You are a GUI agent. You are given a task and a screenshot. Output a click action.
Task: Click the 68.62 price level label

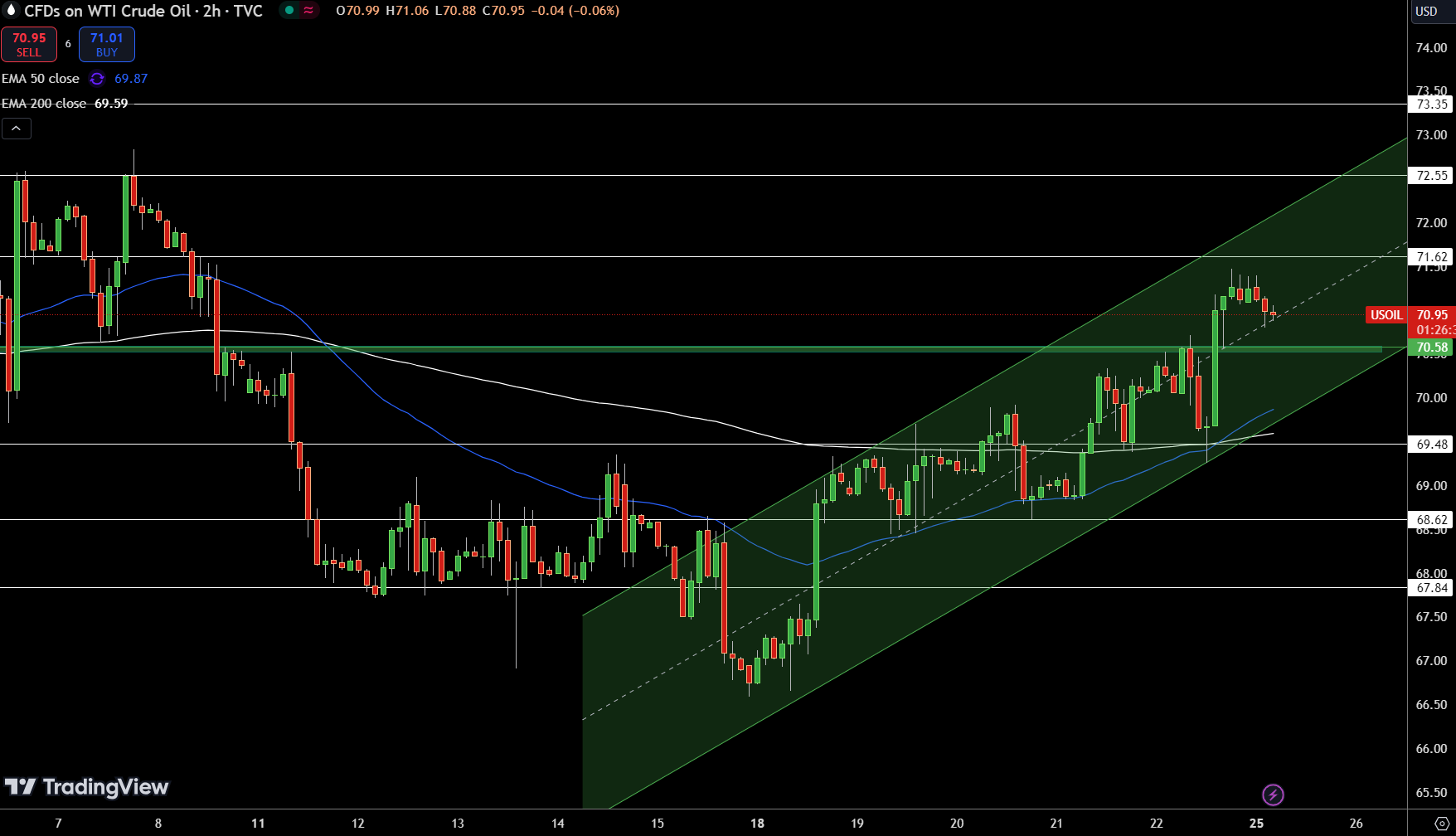click(1432, 520)
